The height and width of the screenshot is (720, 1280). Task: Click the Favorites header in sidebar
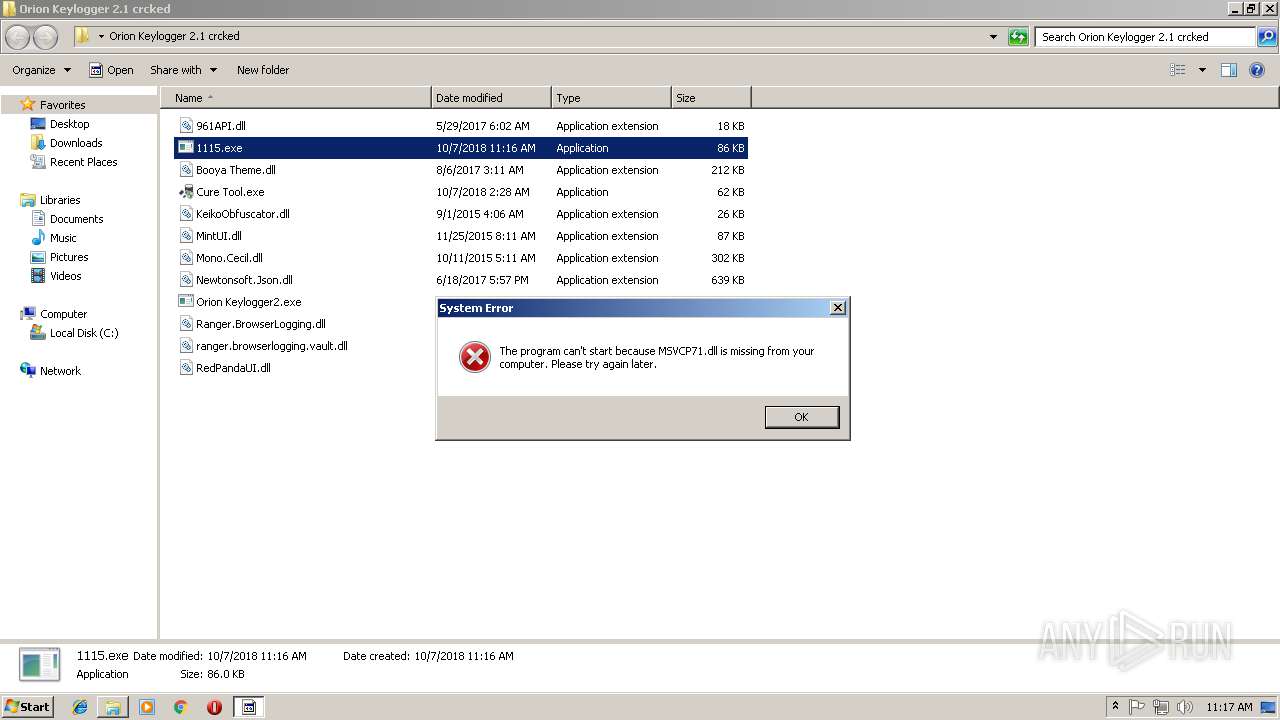(x=62, y=105)
